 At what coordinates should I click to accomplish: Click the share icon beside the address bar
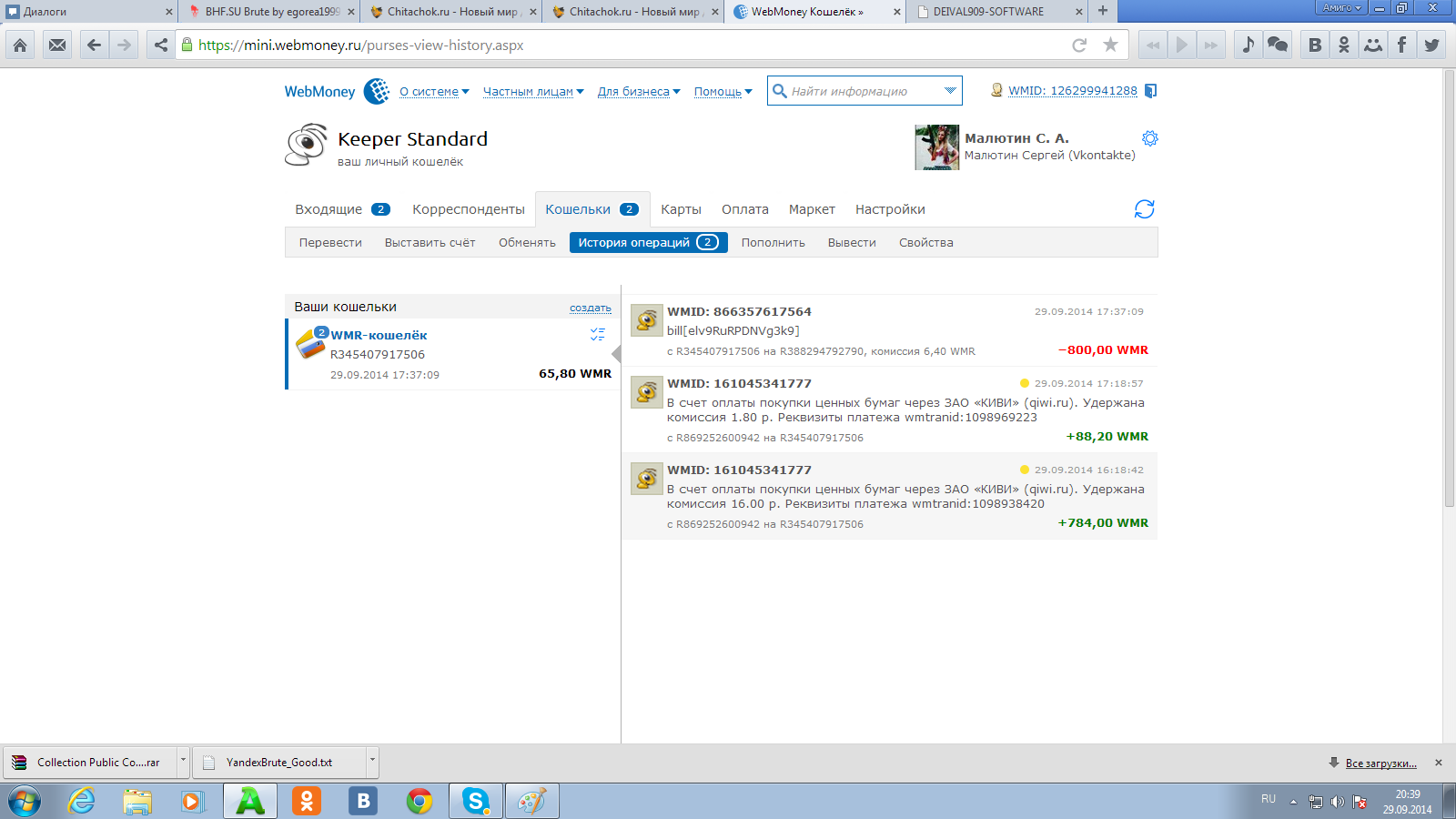click(161, 45)
